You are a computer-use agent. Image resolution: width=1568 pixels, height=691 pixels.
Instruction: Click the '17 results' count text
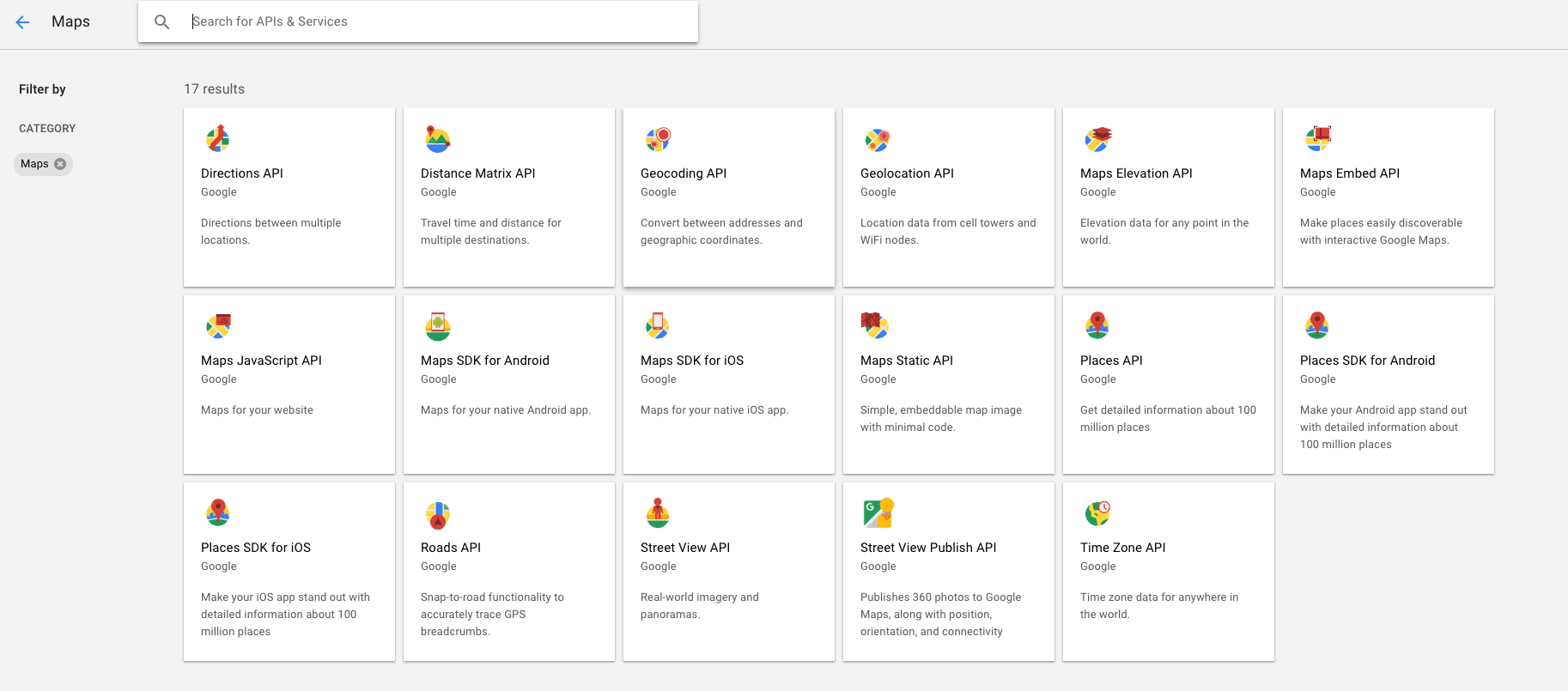[214, 89]
